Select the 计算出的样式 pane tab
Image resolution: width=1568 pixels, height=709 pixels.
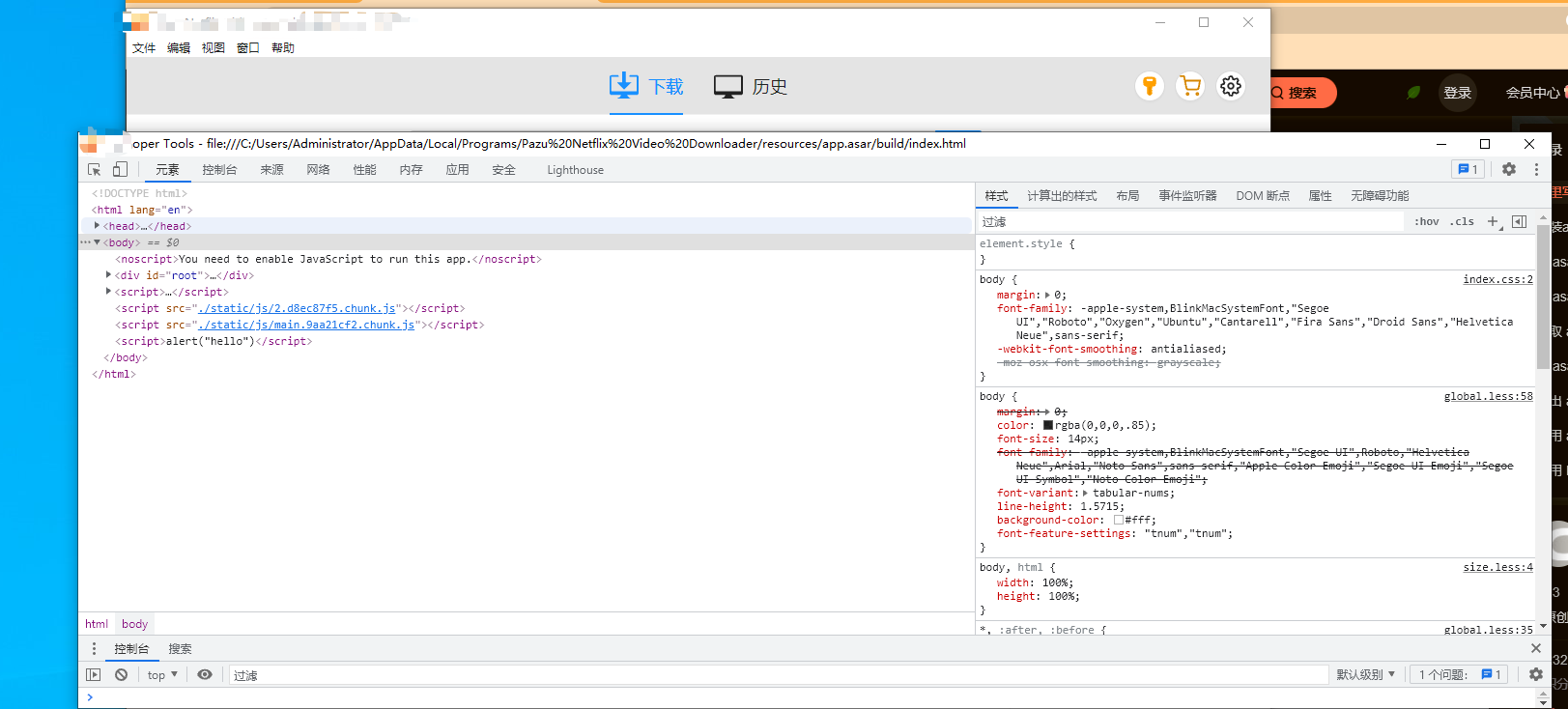tap(1062, 195)
